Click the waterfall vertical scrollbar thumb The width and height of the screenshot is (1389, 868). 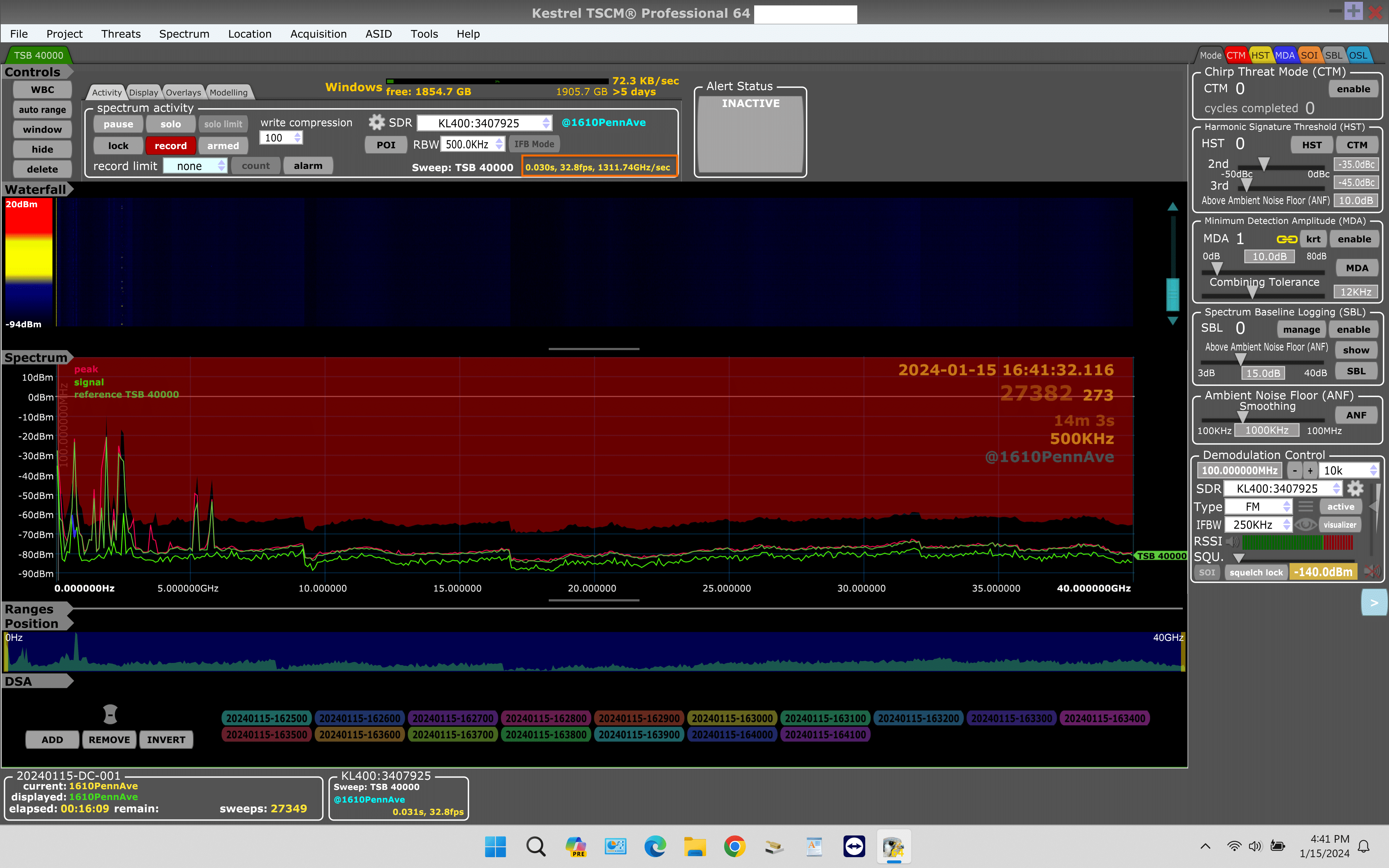(x=1173, y=294)
